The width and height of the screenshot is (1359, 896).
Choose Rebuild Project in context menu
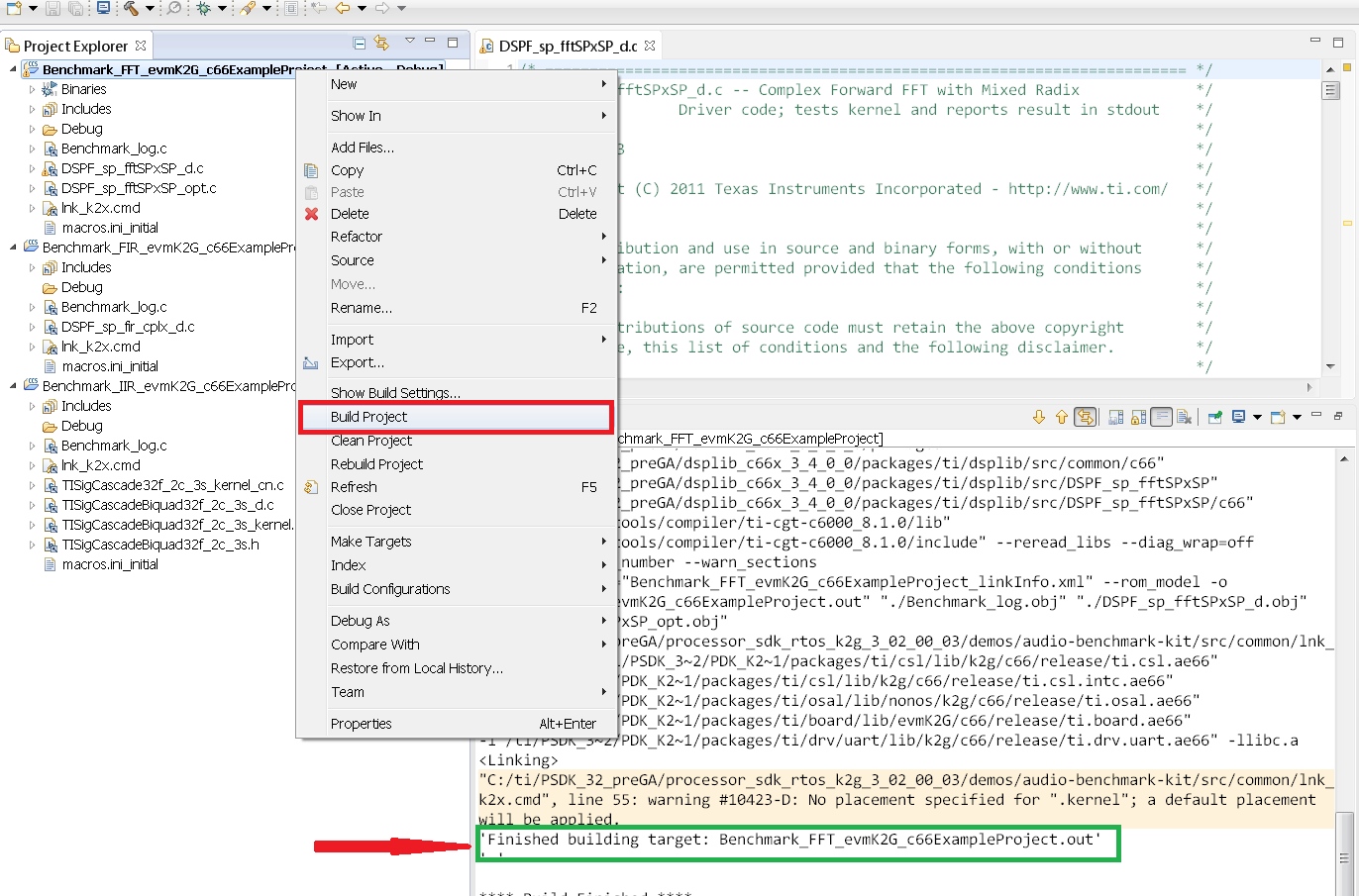[376, 464]
